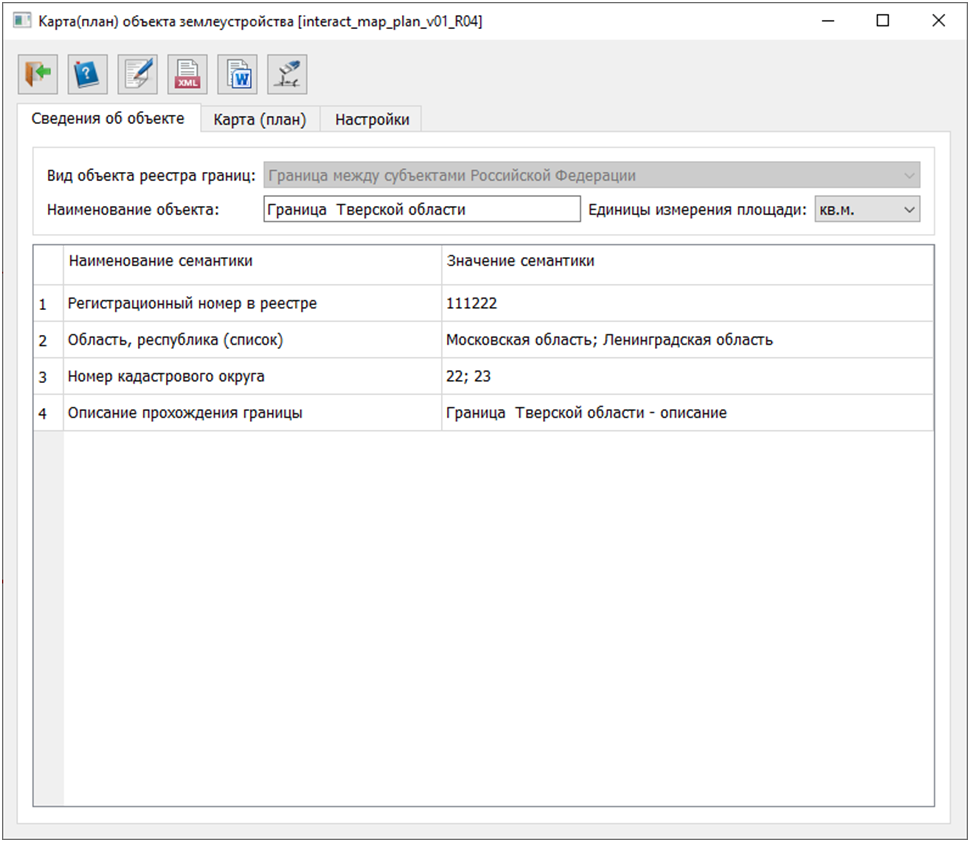This screenshot has height=842, width=970.
Task: Select row header number 3 in the table
Action: 43,378
